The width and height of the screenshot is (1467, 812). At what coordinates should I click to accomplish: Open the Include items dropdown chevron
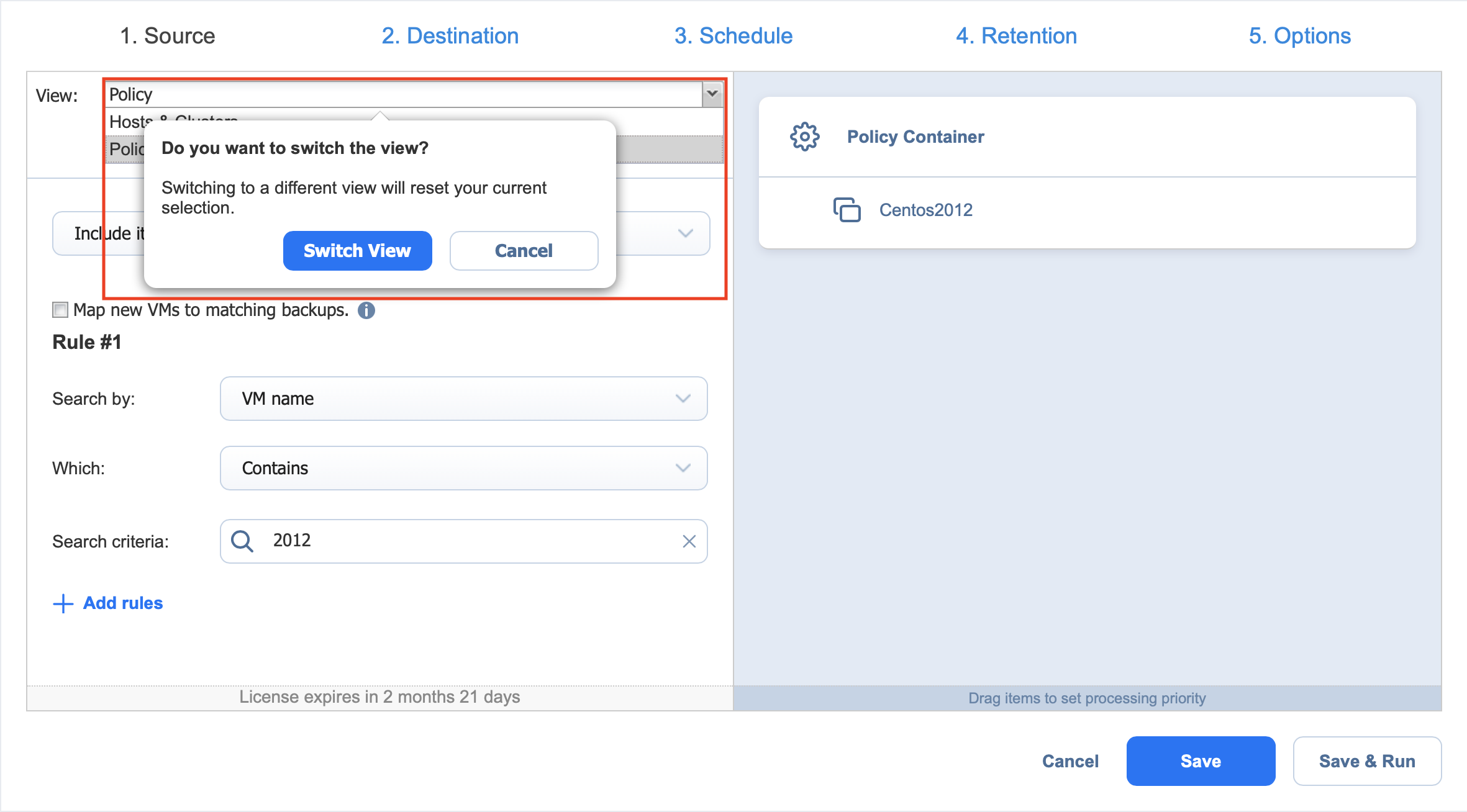(685, 233)
